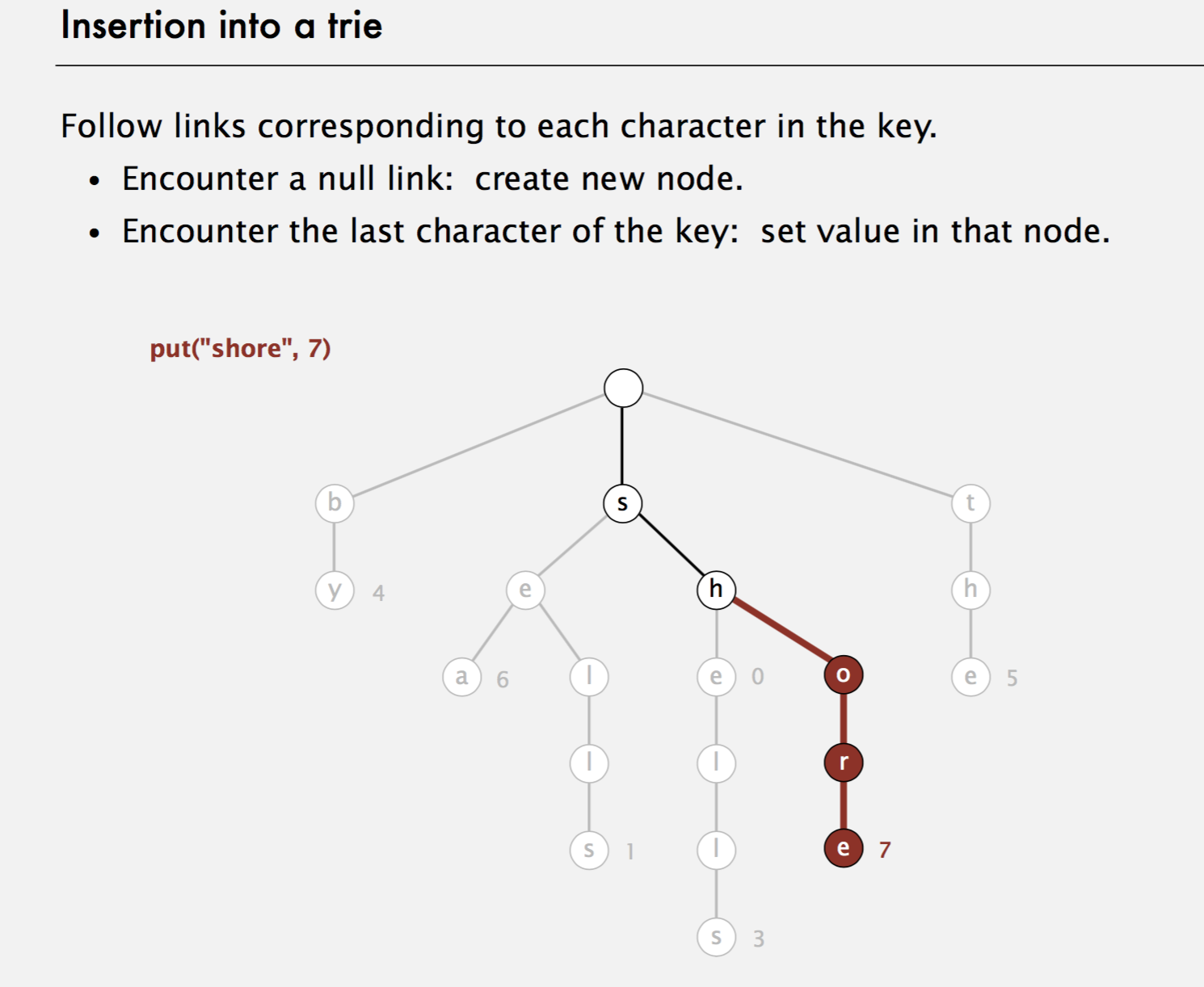The image size is (1204, 987).
Task: Select the gray 'y' node with value 4
Action: pos(335,590)
